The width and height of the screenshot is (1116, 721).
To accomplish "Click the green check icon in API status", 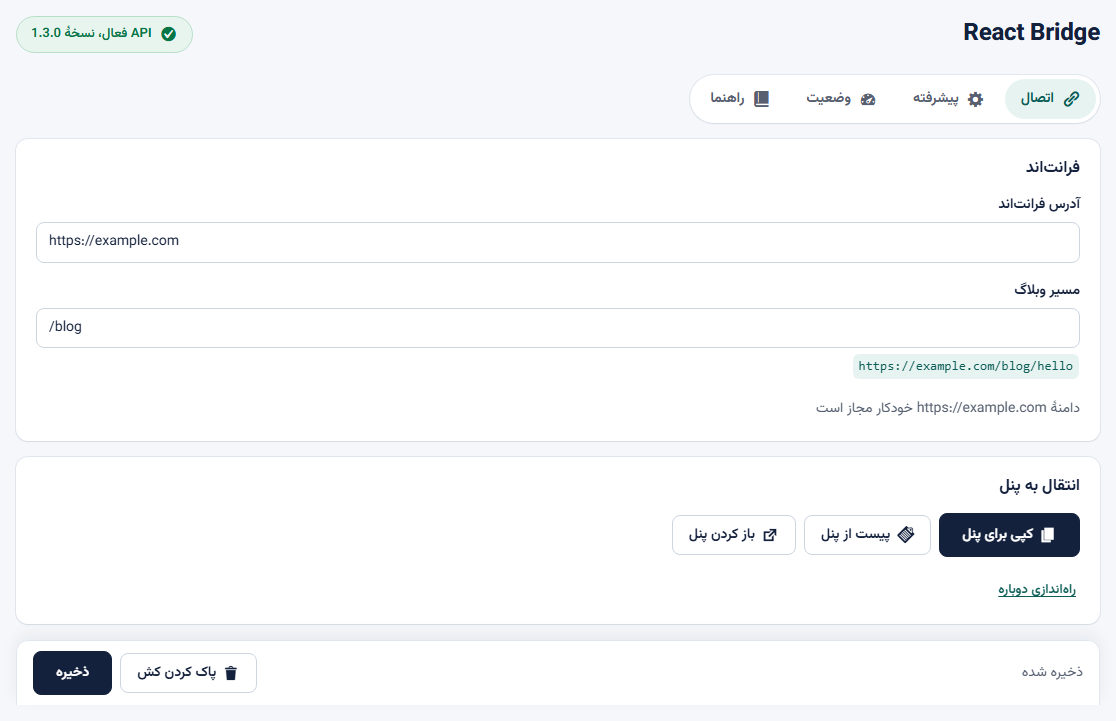I will point(169,34).
